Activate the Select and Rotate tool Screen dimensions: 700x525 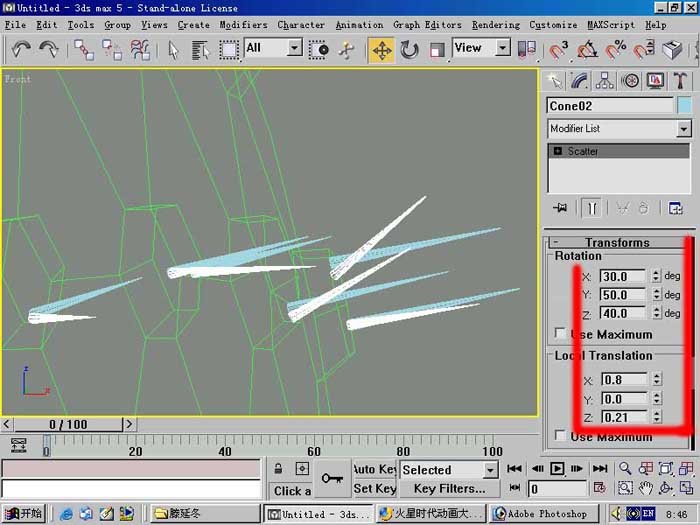409,50
